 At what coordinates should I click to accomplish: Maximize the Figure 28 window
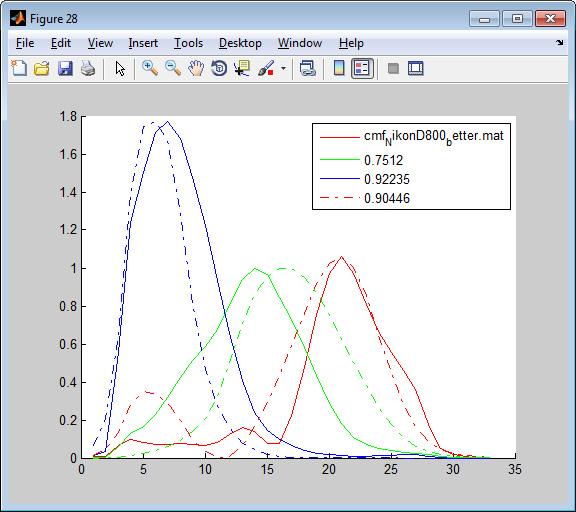pos(517,18)
